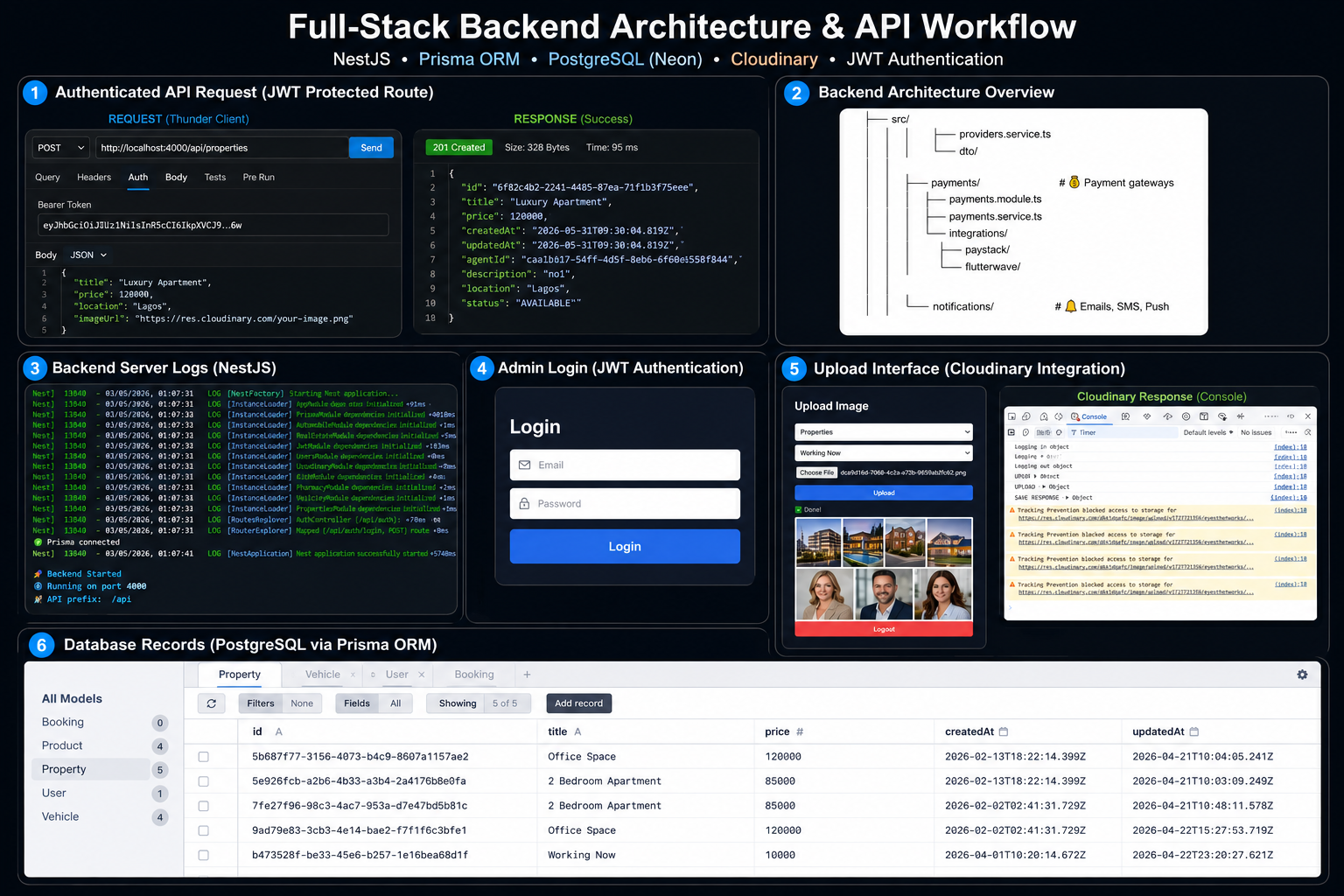The width and height of the screenshot is (1344, 896).
Task: Select the Property tab in database
Action: (240, 675)
